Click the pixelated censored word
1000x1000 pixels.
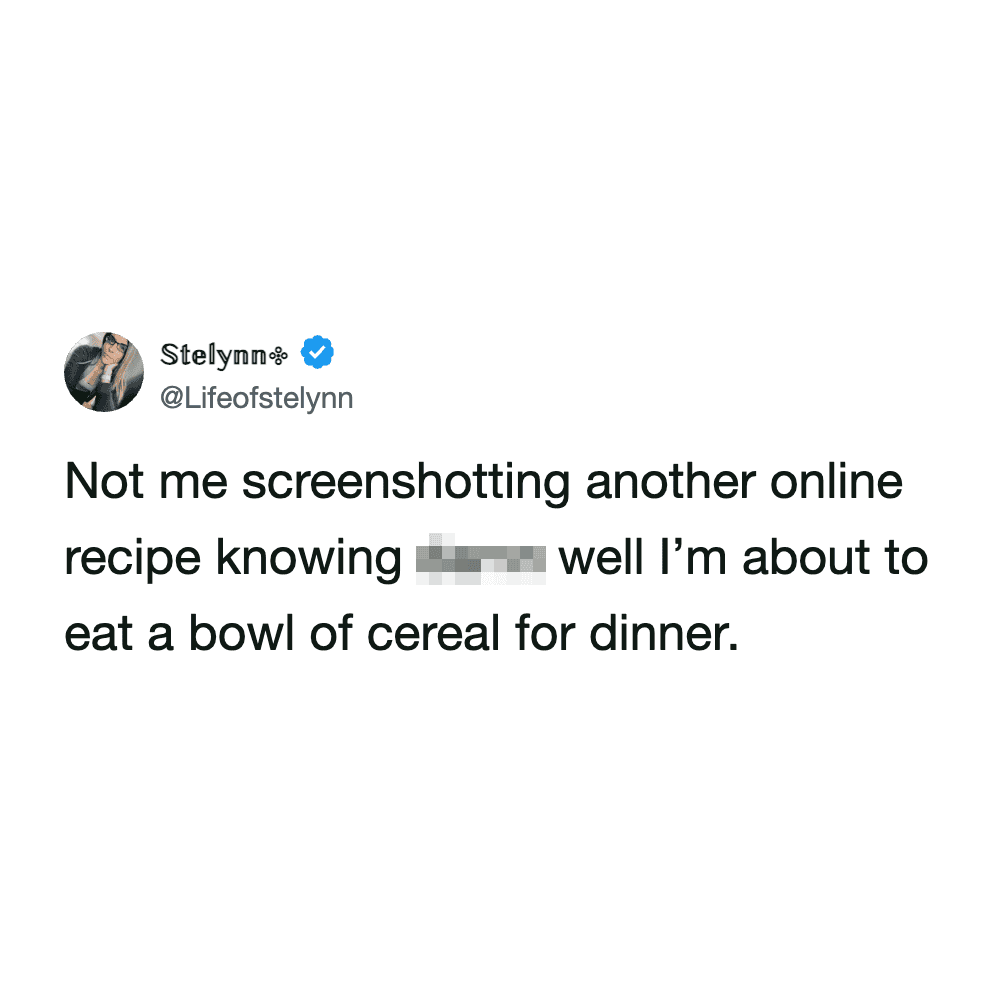point(481,559)
